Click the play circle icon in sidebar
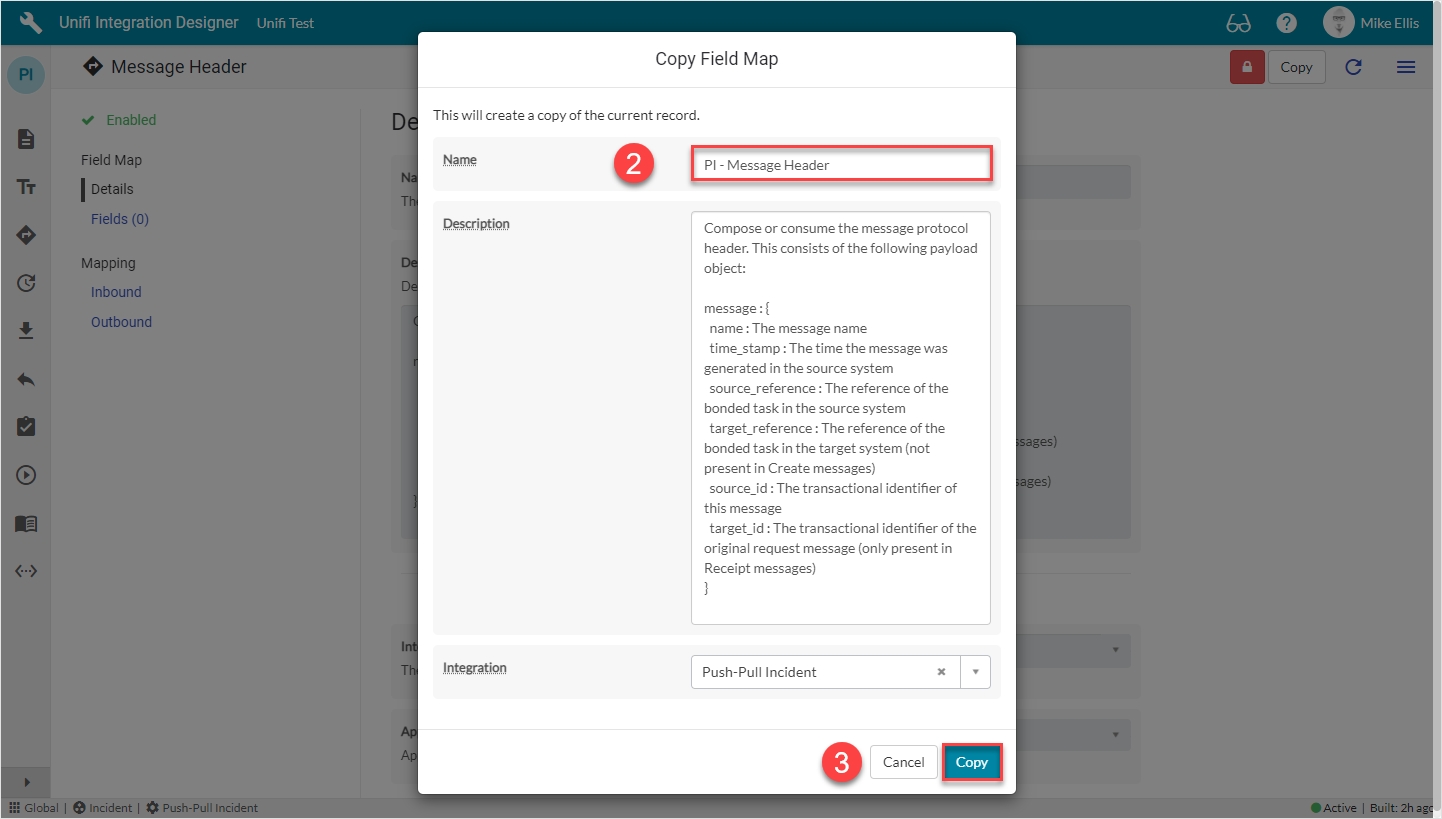The width and height of the screenshot is (1442, 819). click(x=26, y=475)
